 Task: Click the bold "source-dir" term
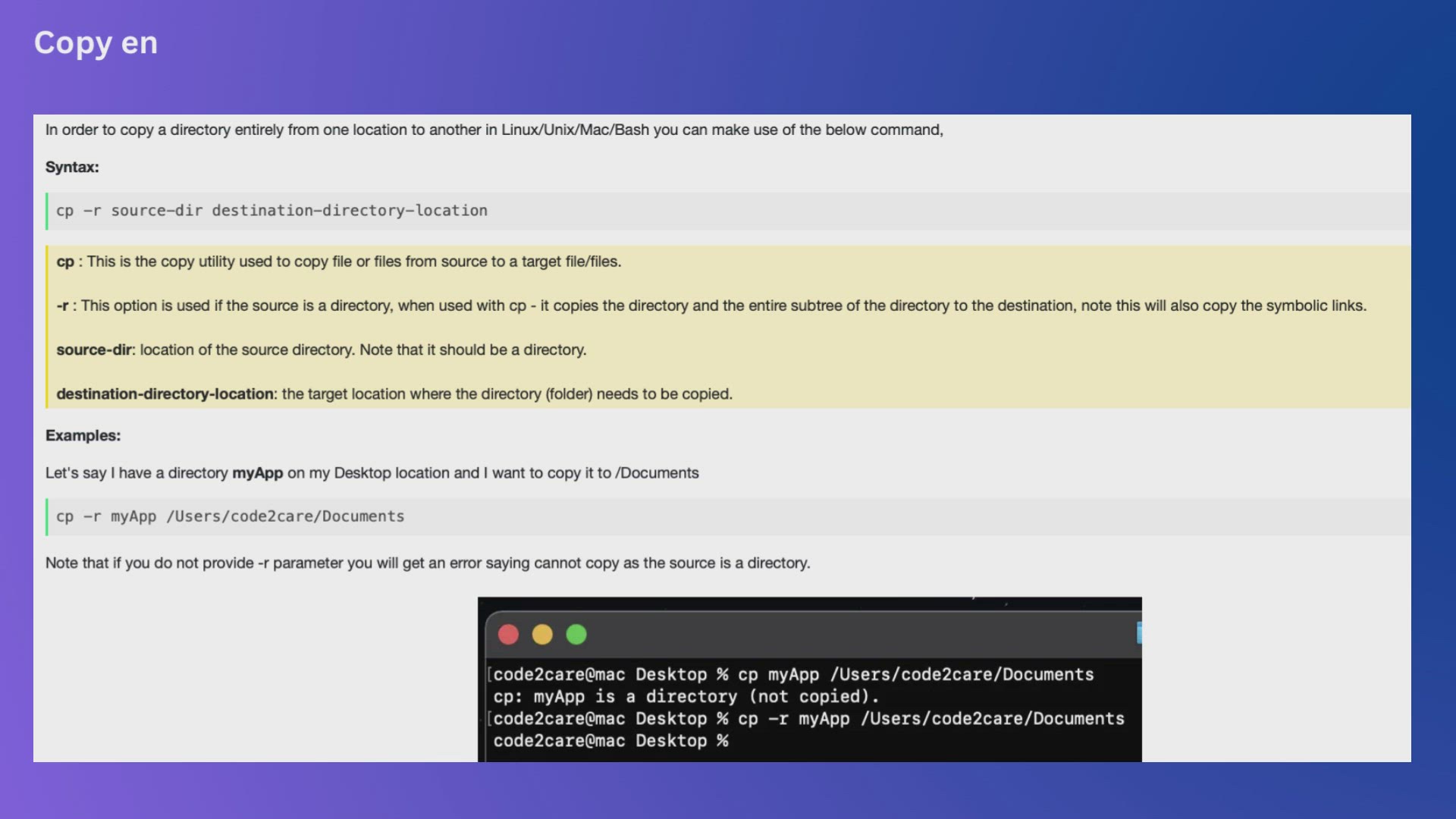point(94,350)
